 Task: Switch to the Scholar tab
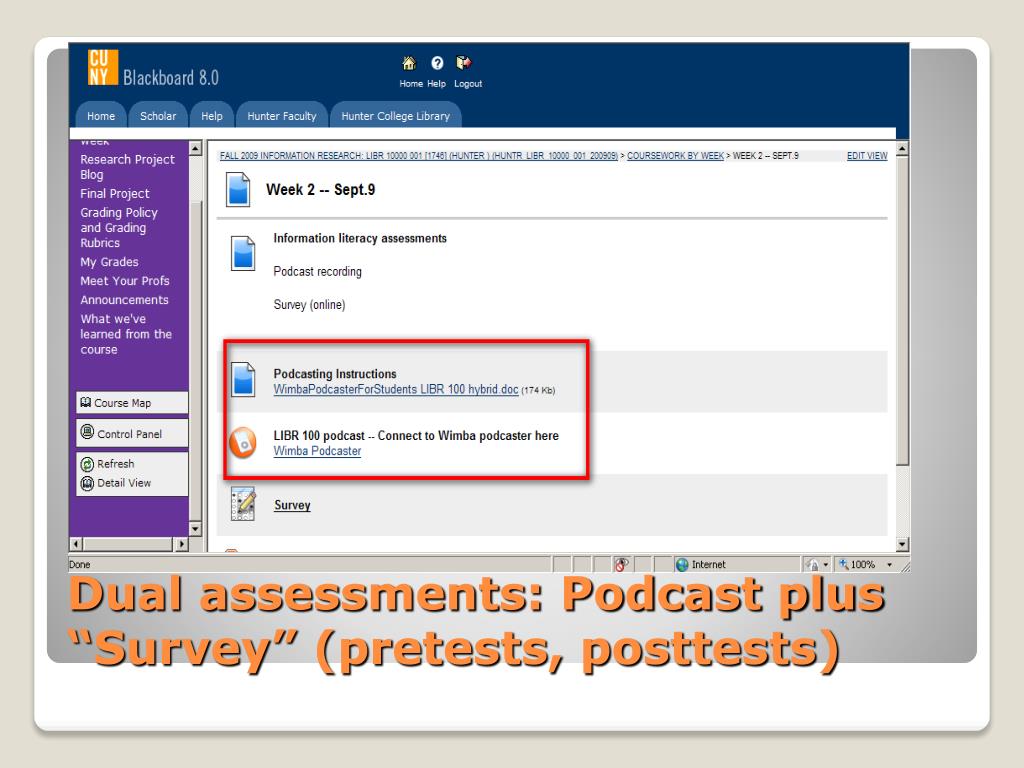tap(158, 116)
